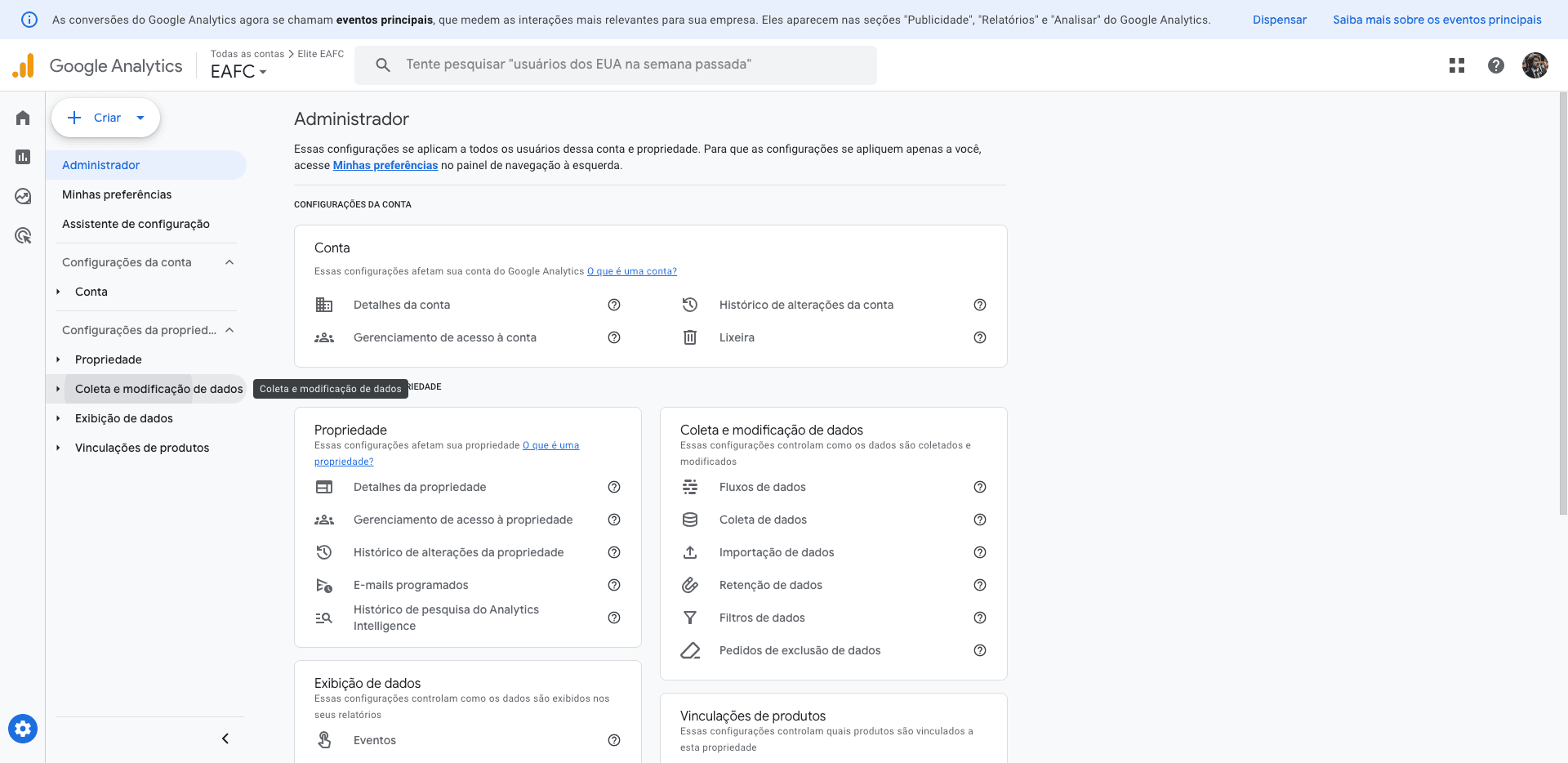The height and width of the screenshot is (763, 1568).
Task: Collapse the navigation panel with arrow
Action: (x=225, y=738)
